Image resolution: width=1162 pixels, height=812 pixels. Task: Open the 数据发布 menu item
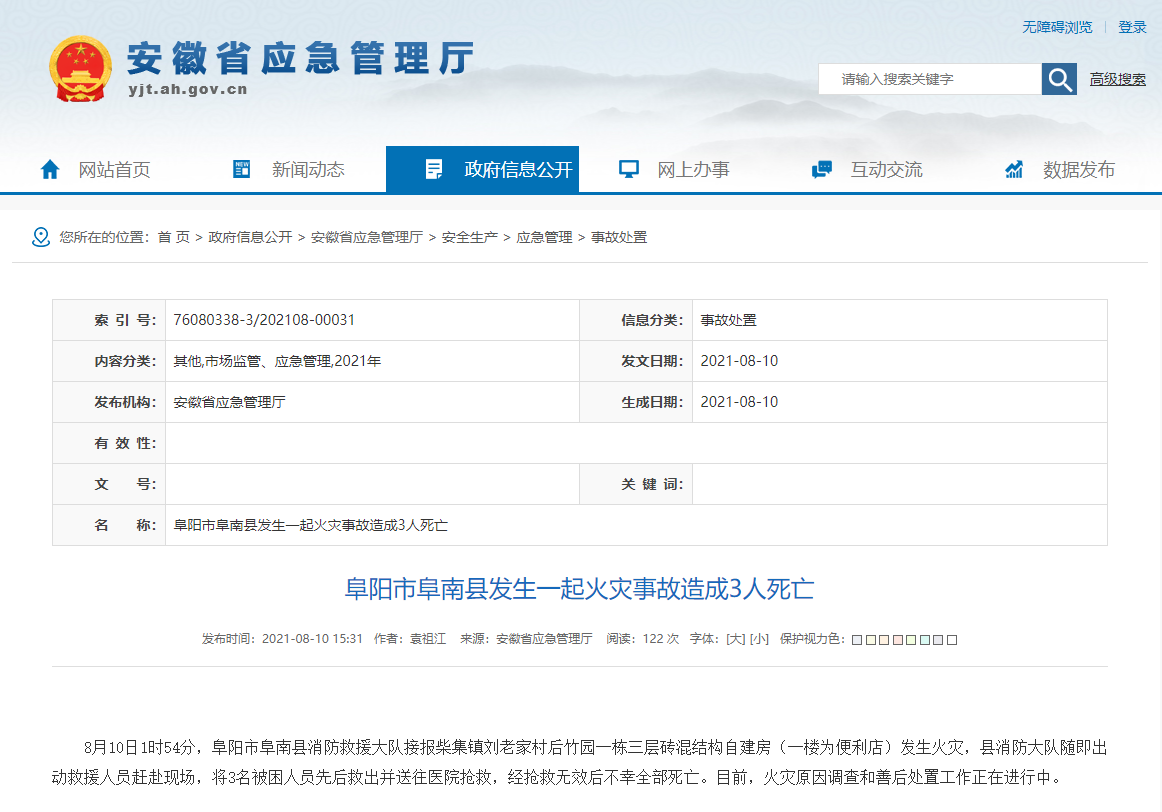[x=1078, y=170]
